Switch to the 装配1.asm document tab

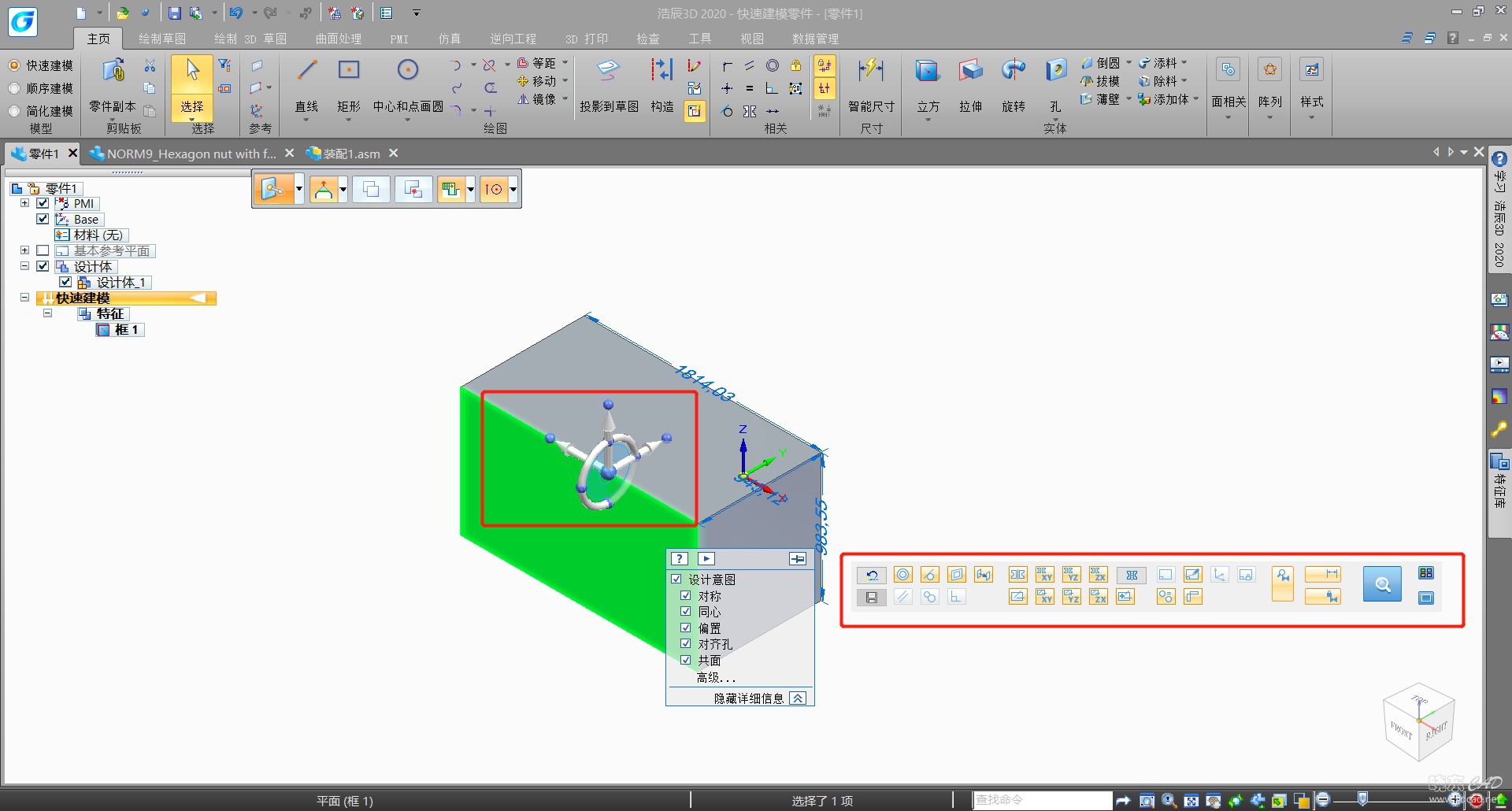coord(350,154)
